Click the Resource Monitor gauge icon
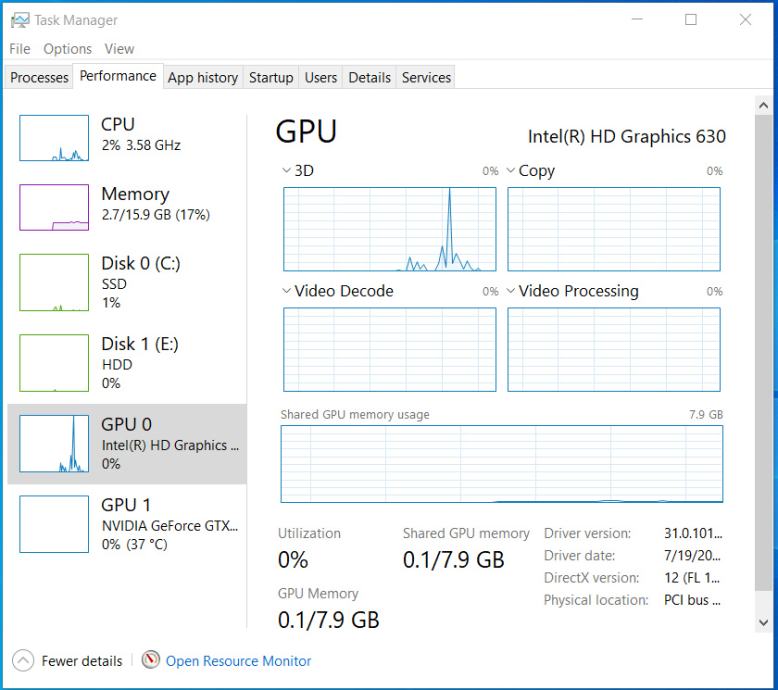The image size is (778, 690). pyautogui.click(x=151, y=660)
